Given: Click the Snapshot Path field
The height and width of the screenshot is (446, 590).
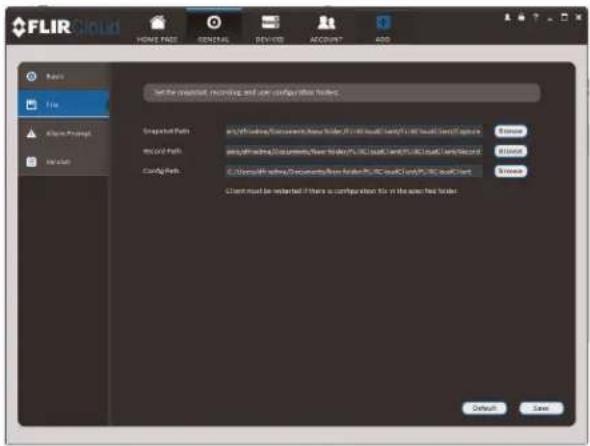Looking at the screenshot, I should (353, 131).
